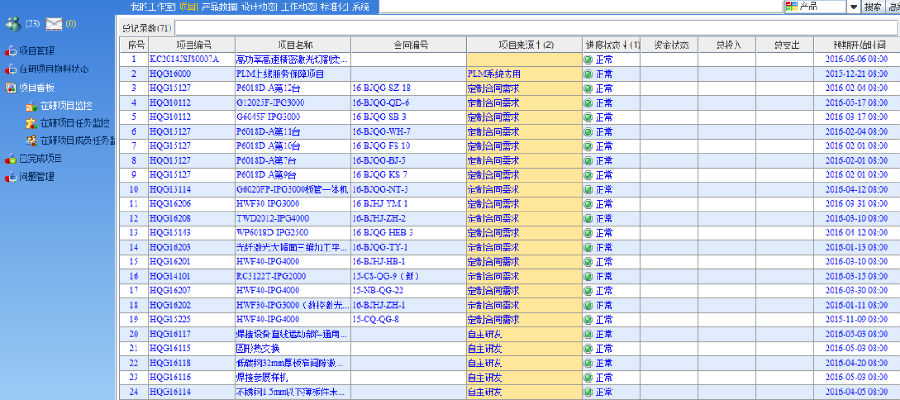This screenshot has height=400, width=900.
Task: Open project PLM上线服务保障项目
Action: click(x=281, y=74)
